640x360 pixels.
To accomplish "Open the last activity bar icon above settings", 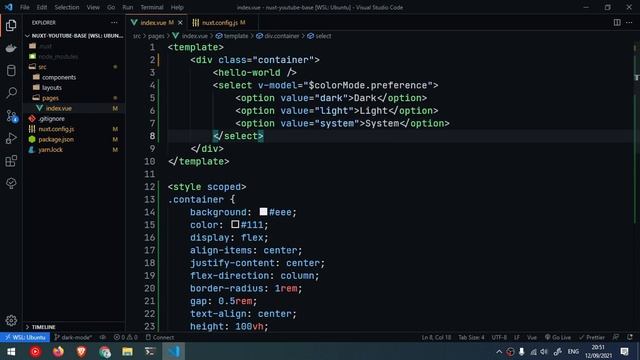I will pyautogui.click(x=11, y=183).
